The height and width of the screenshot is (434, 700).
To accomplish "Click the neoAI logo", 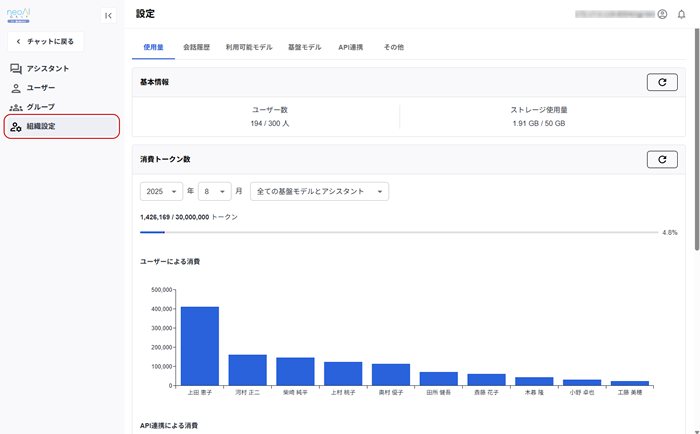I will [20, 13].
